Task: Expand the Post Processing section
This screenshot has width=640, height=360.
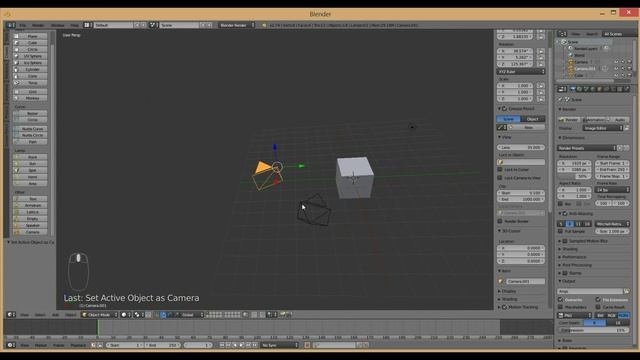Action: click(577, 265)
